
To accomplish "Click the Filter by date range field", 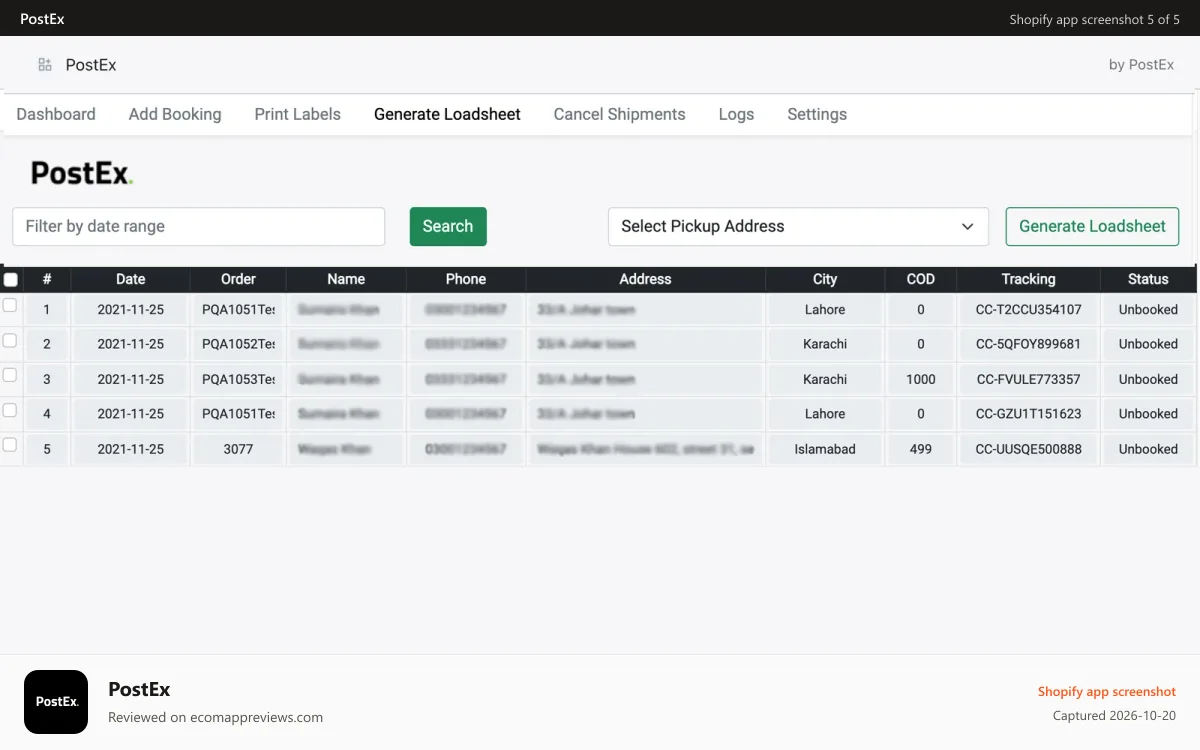I will [x=198, y=226].
